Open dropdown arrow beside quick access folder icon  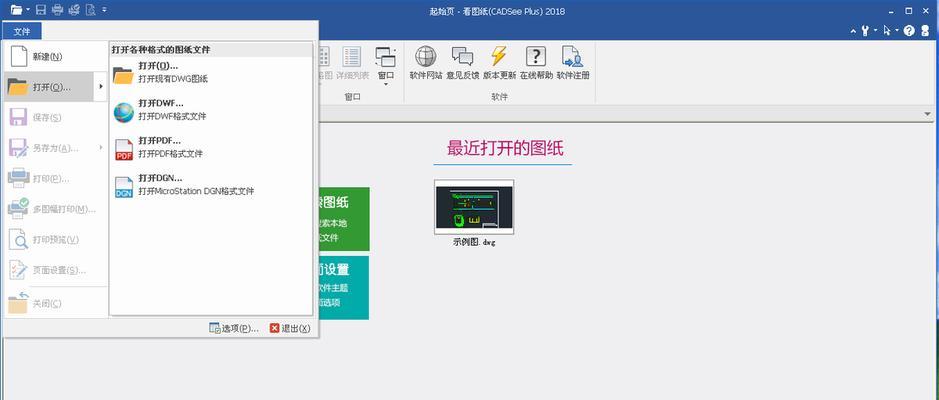[x=28, y=10]
